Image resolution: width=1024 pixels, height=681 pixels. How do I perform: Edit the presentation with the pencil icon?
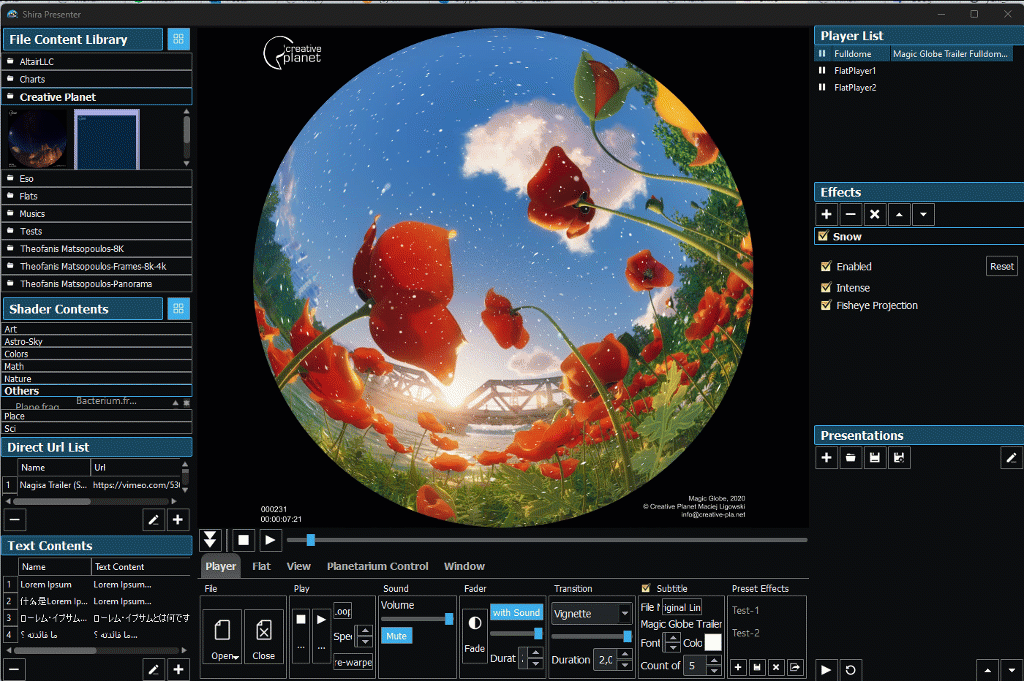coord(1011,458)
